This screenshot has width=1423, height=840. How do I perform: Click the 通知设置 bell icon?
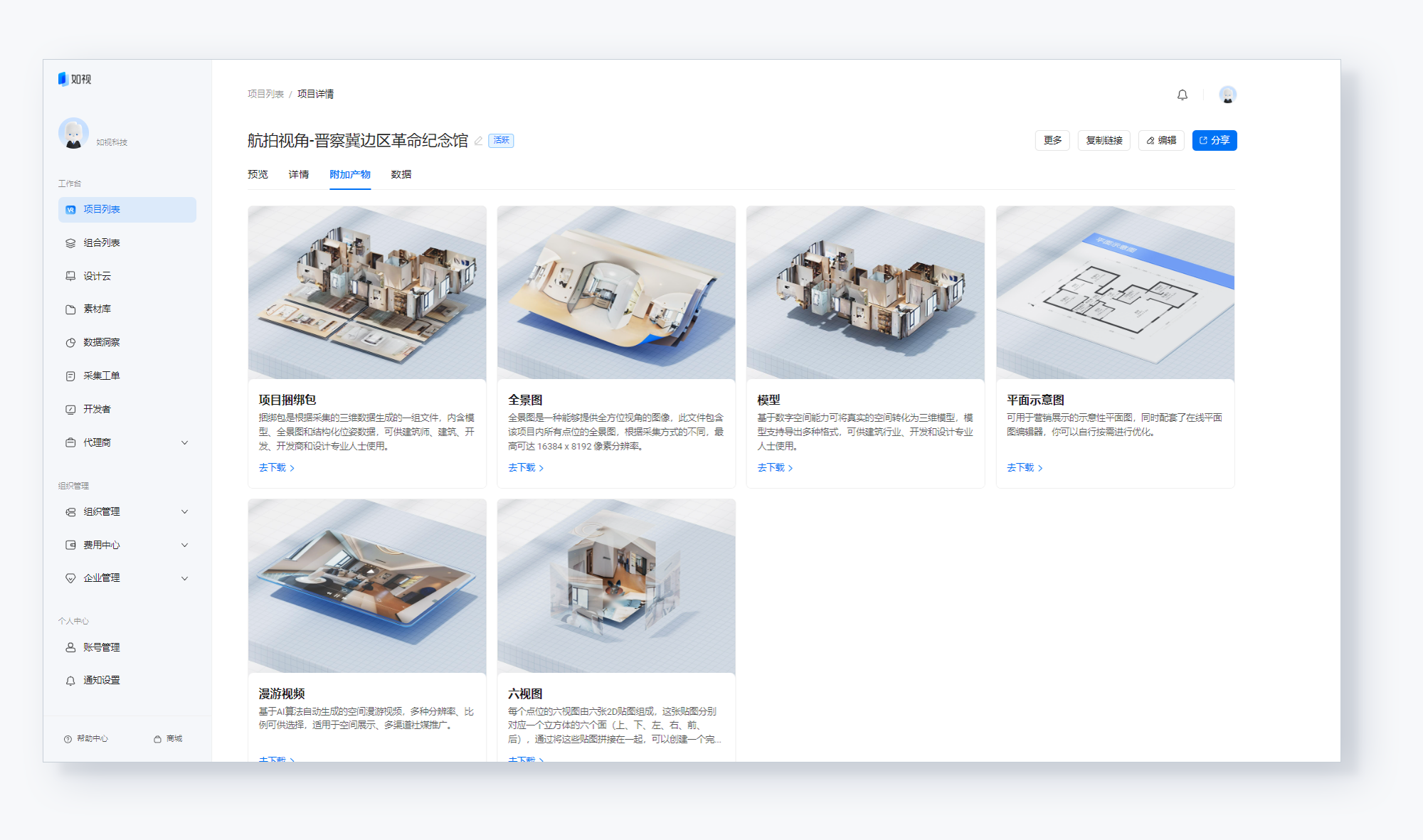click(70, 681)
